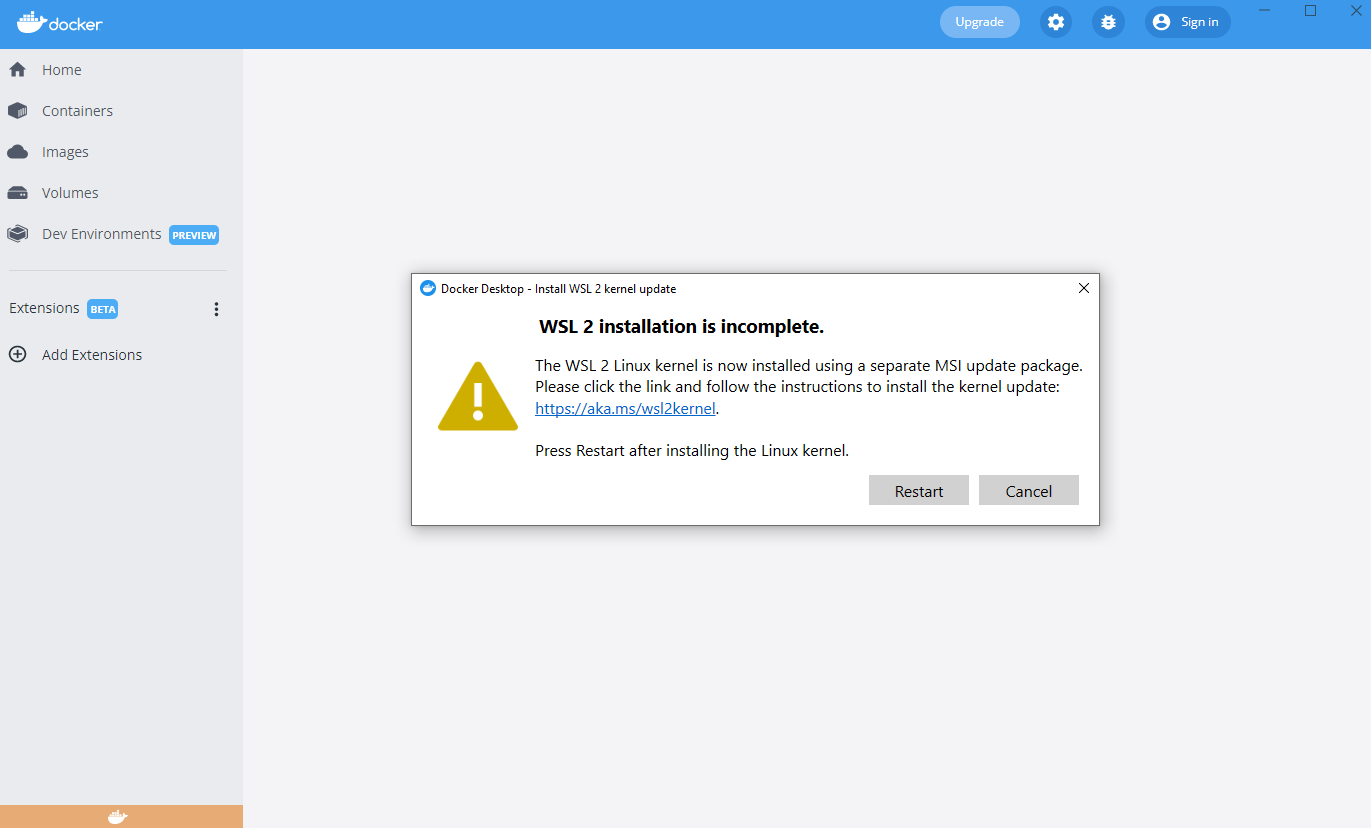Click the Upgrade button
The height and width of the screenshot is (828, 1371).
tap(980, 22)
